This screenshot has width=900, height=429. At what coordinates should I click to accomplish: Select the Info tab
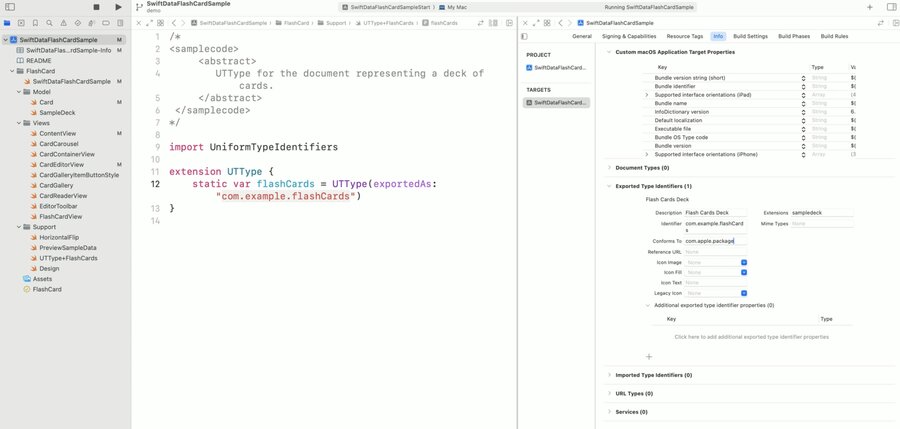coord(718,36)
